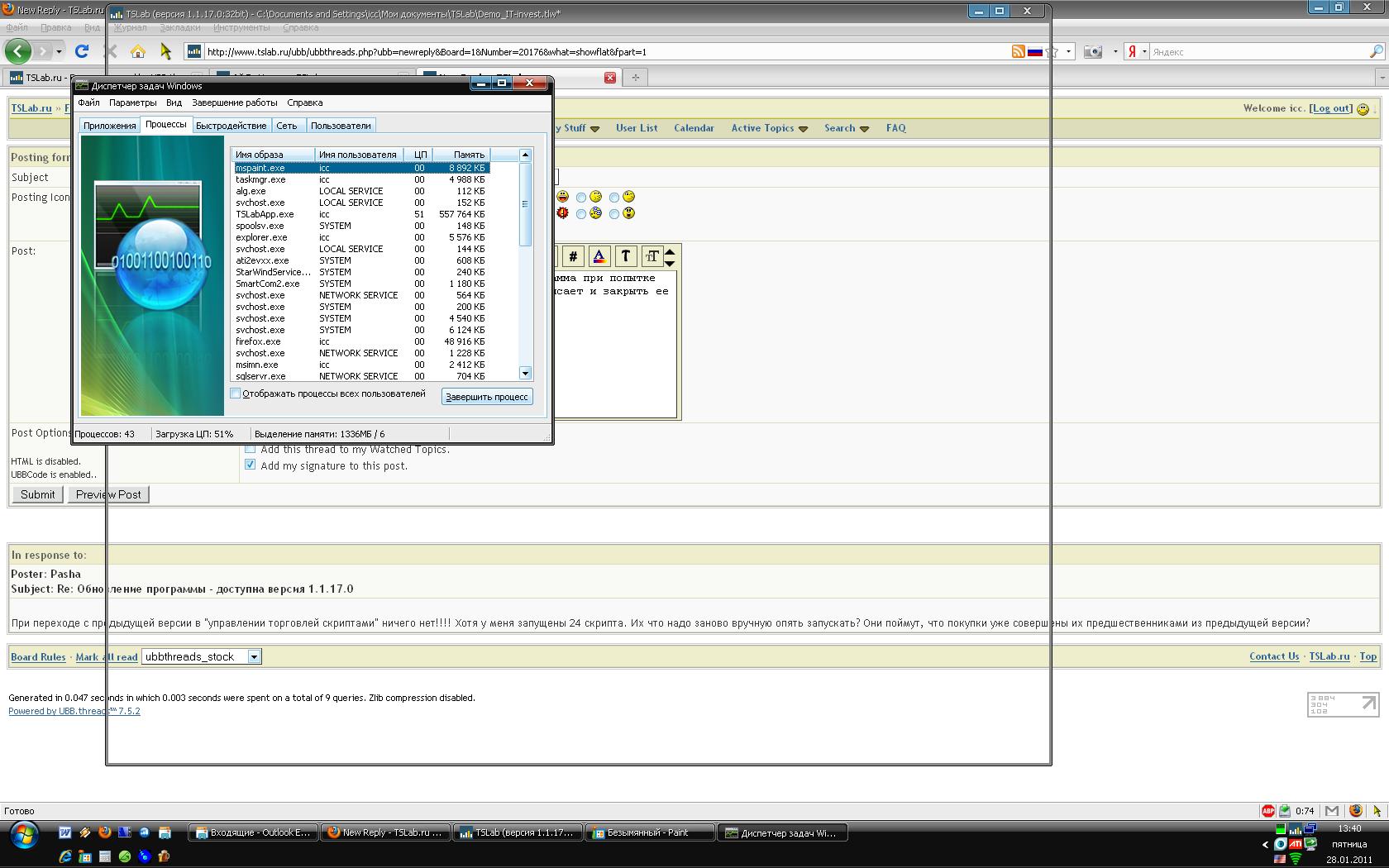Reload the page with the blue refresh icon
Viewport: 1389px width, 868px height.
(x=82, y=51)
